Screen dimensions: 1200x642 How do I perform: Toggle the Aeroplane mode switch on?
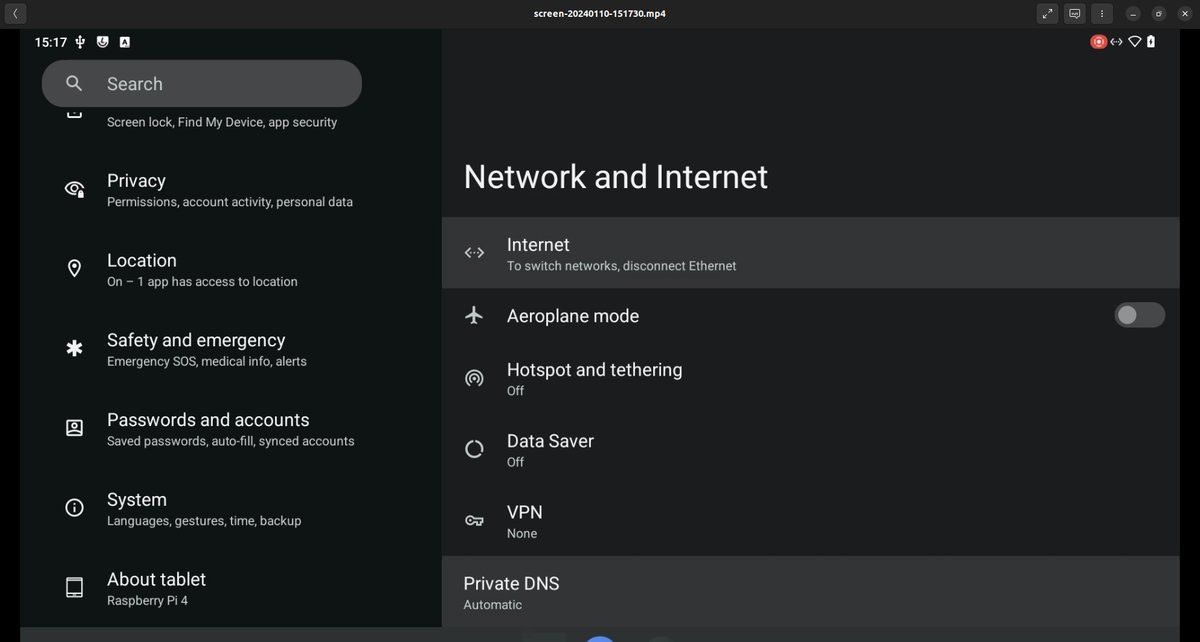click(1139, 315)
